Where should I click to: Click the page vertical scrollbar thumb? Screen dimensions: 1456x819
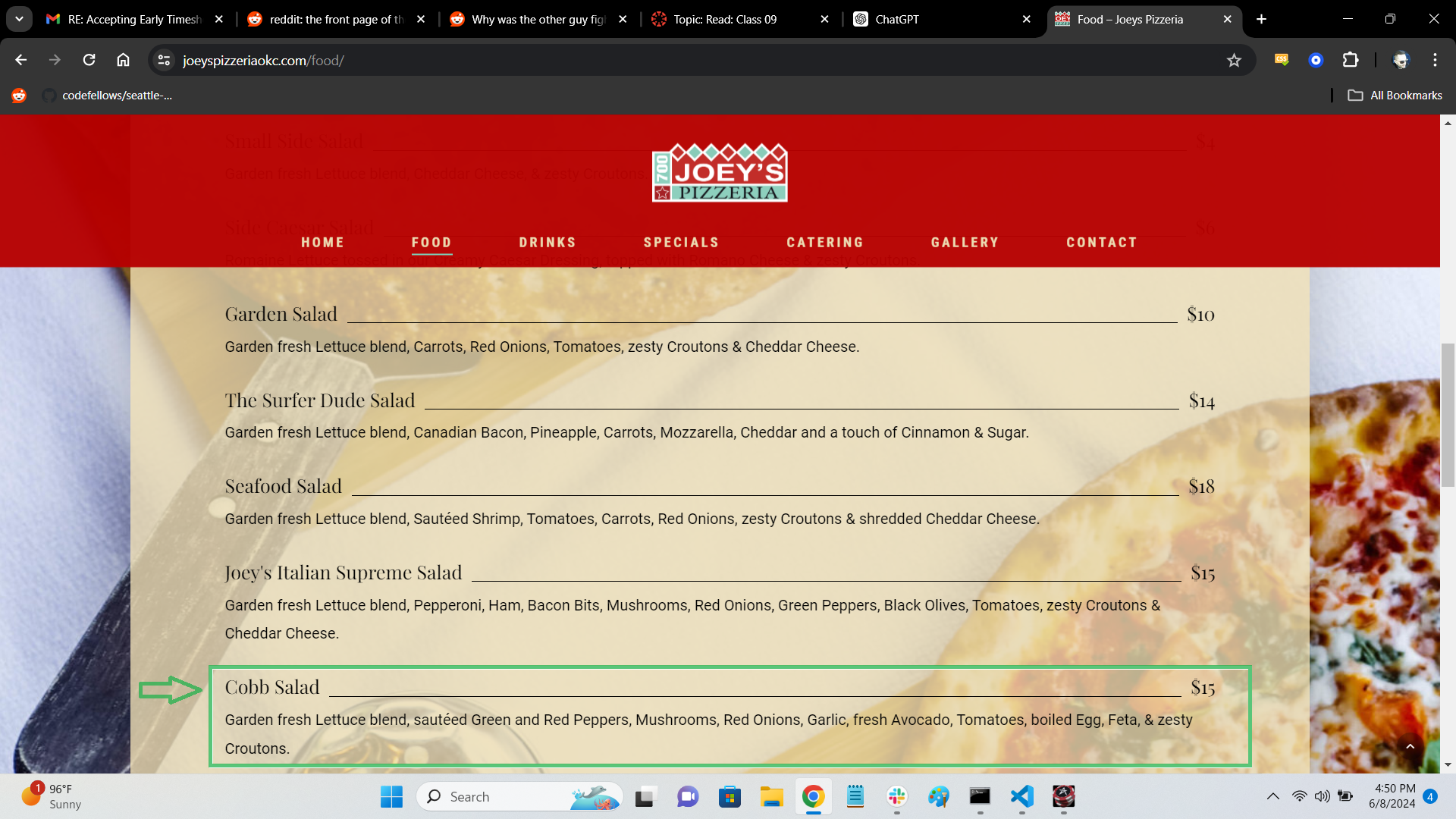(1448, 415)
